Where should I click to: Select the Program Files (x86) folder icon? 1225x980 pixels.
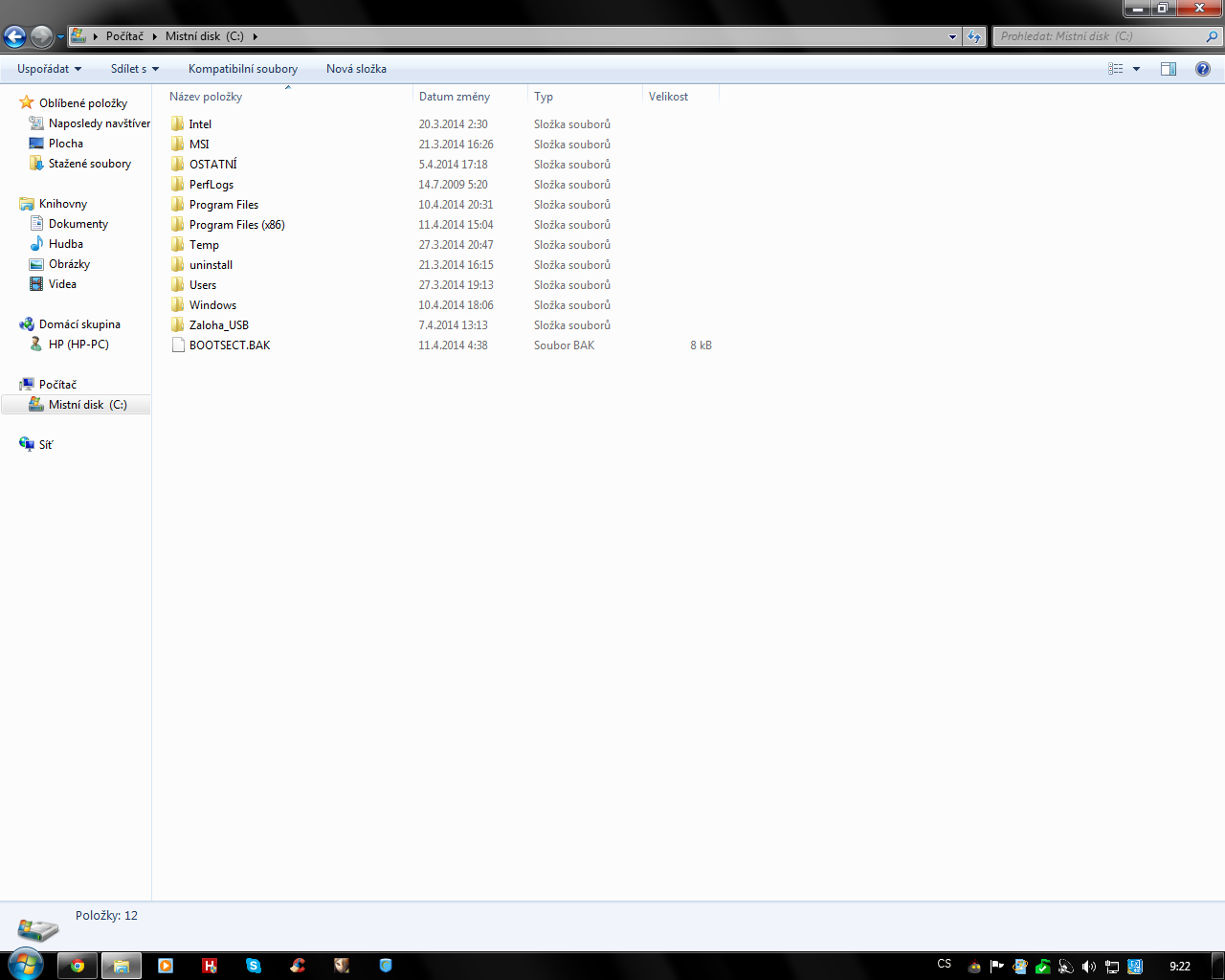pyautogui.click(x=178, y=224)
